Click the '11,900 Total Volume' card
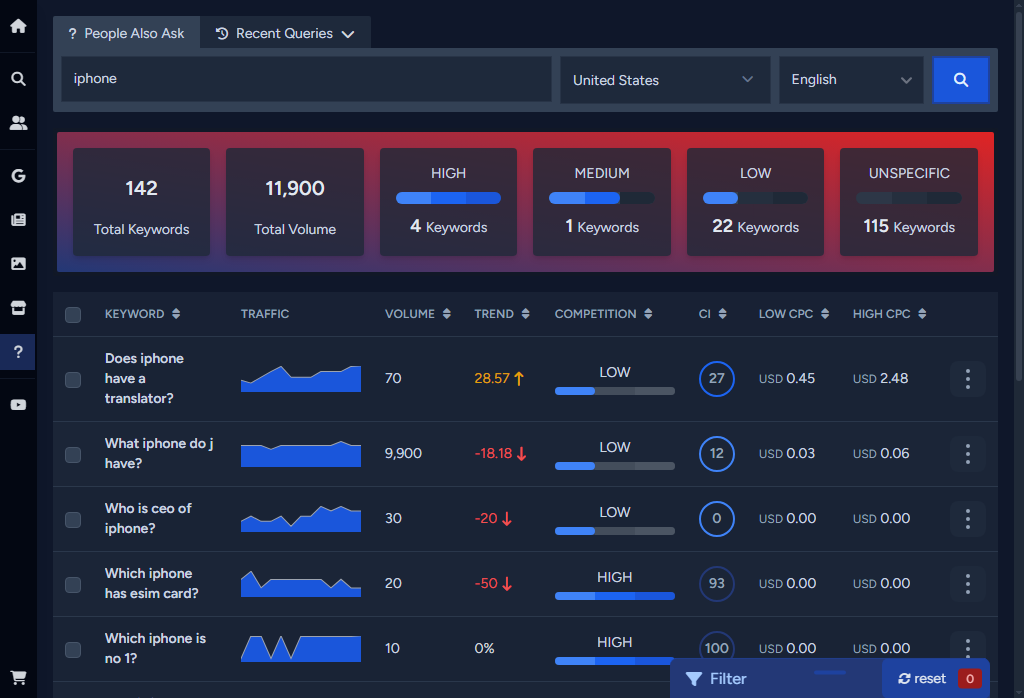Viewport: 1024px width, 698px height. [x=295, y=202]
